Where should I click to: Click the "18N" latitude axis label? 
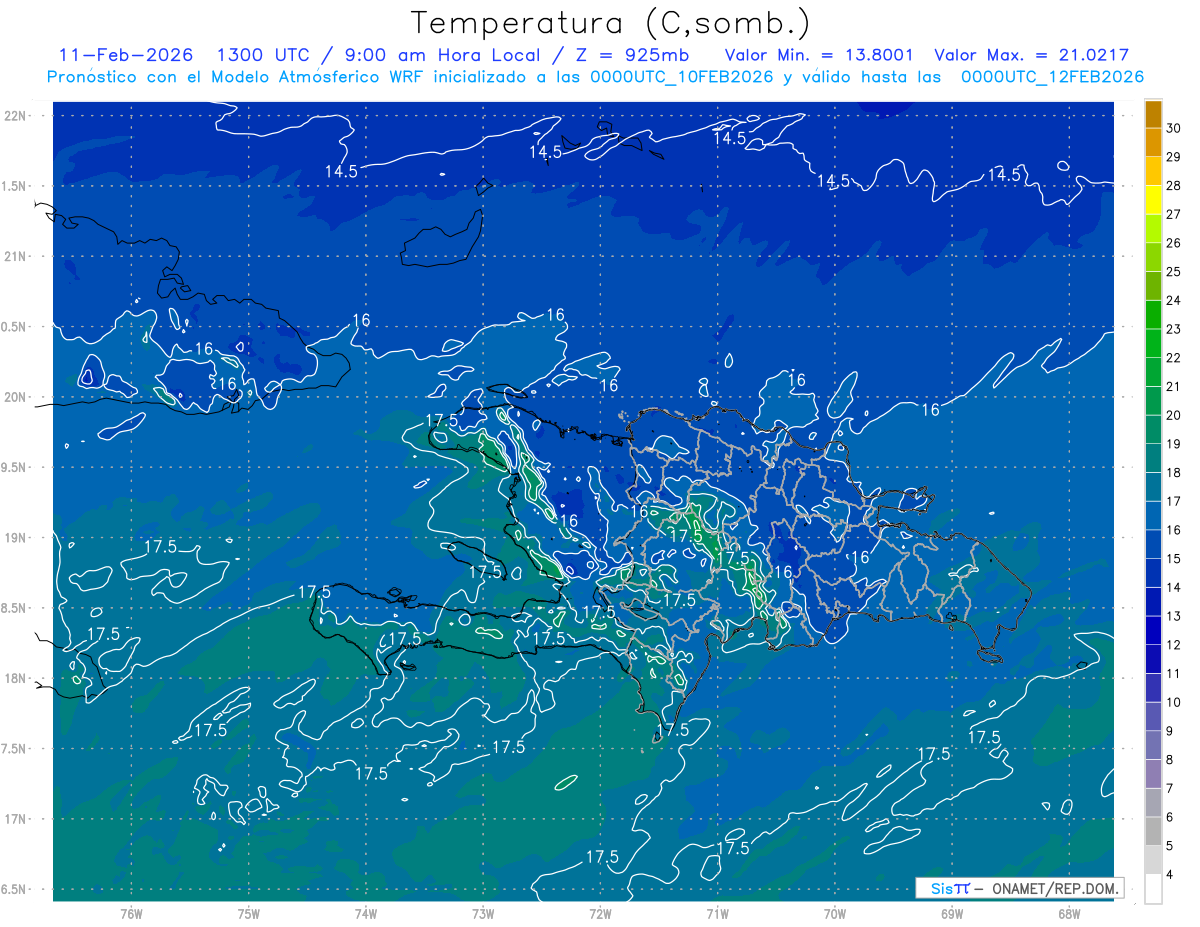tap(14, 678)
